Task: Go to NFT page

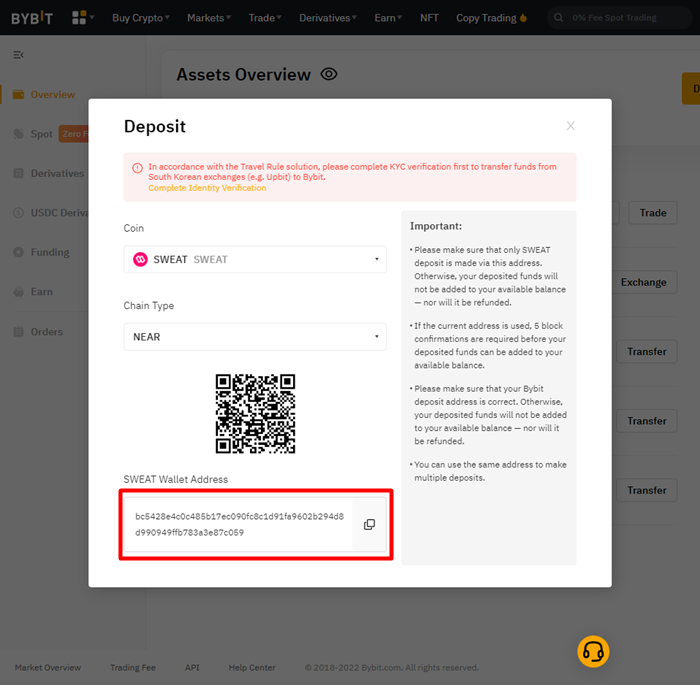Action: (x=429, y=18)
